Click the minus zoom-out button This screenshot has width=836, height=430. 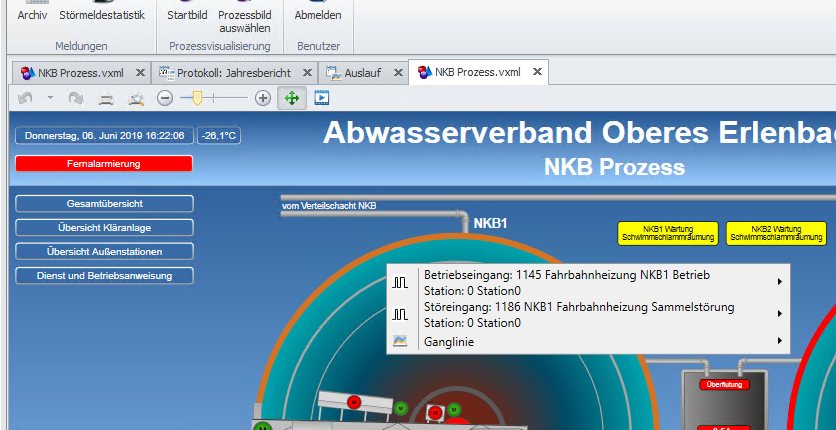(x=165, y=98)
